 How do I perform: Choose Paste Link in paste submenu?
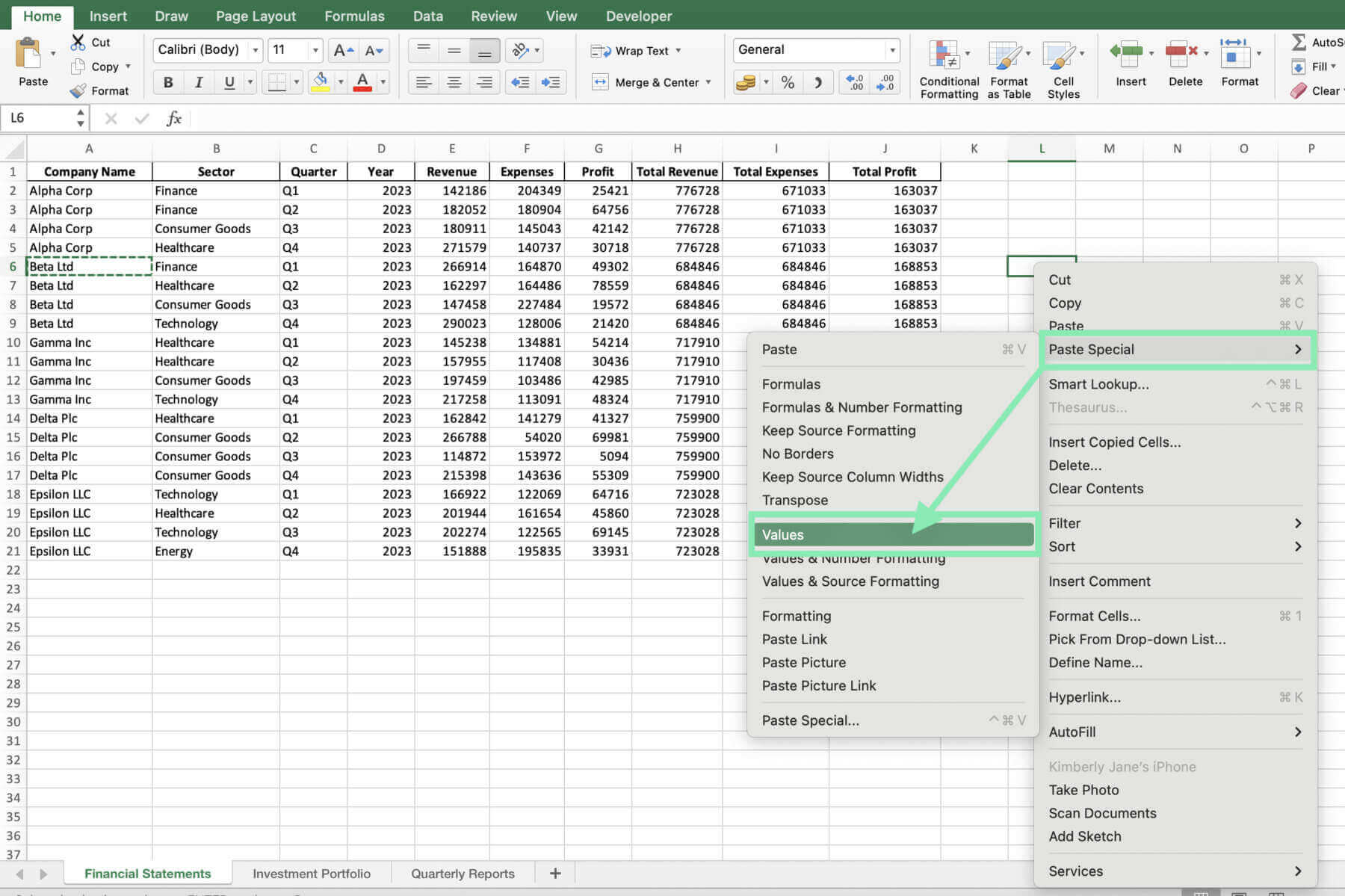click(794, 639)
